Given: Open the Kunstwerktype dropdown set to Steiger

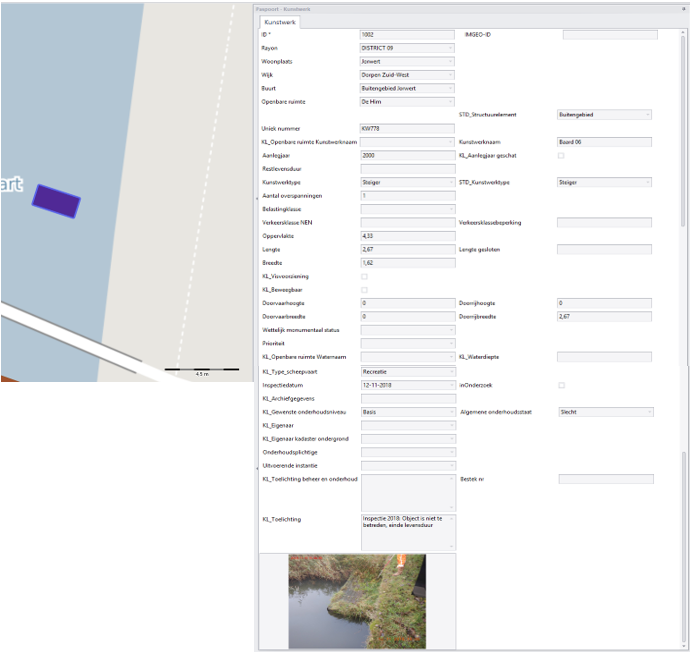Looking at the screenshot, I should coord(407,182).
